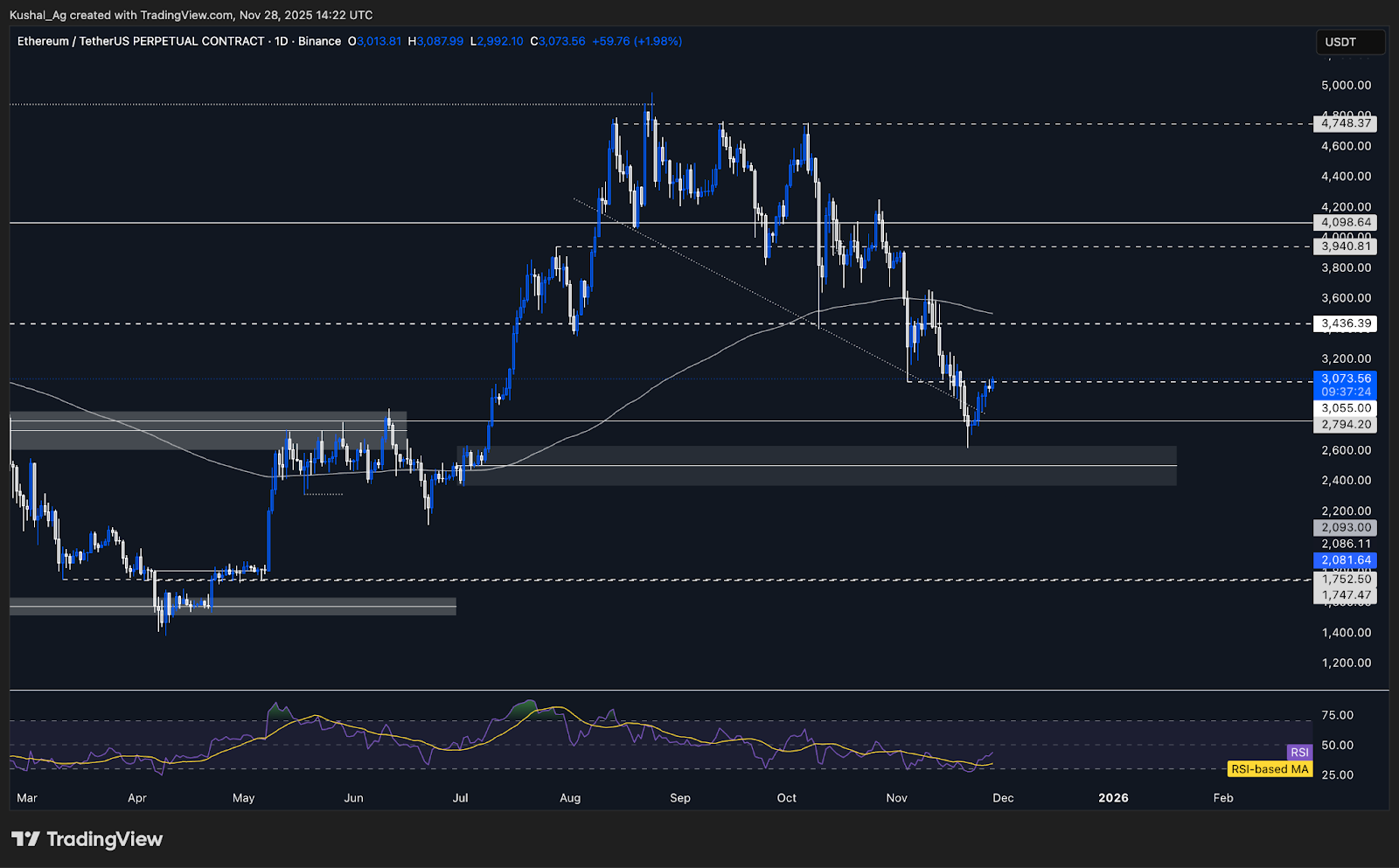The width and height of the screenshot is (1399, 868).
Task: Click the Ethereum / TetherUS symbol title
Action: [140, 41]
